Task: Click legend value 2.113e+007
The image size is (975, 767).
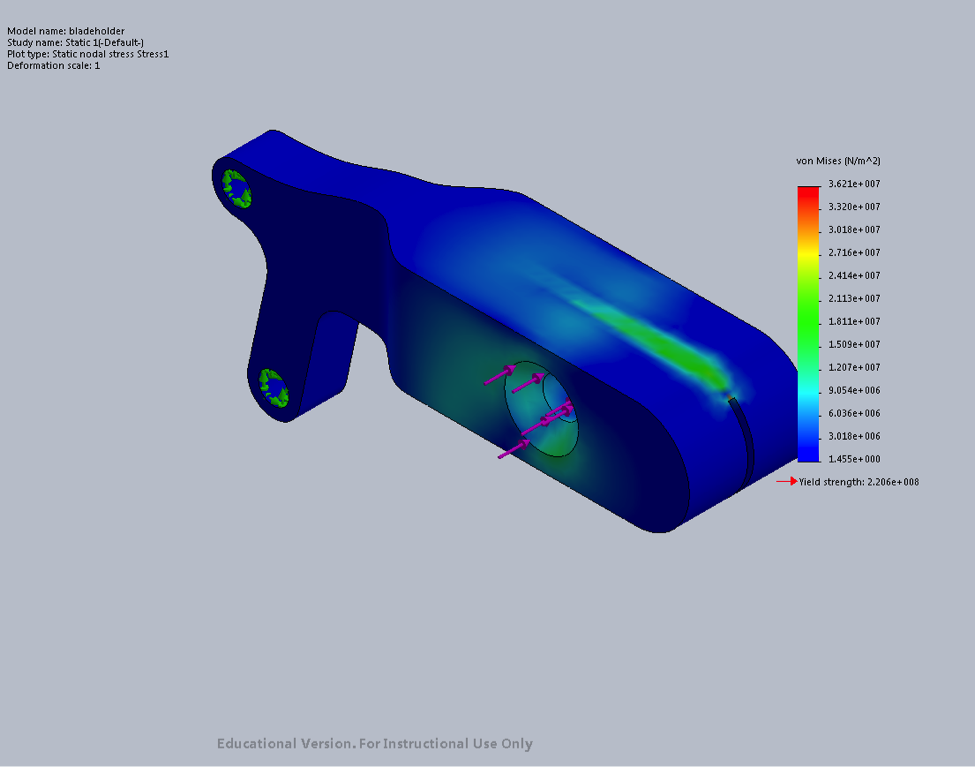Action: tap(854, 299)
